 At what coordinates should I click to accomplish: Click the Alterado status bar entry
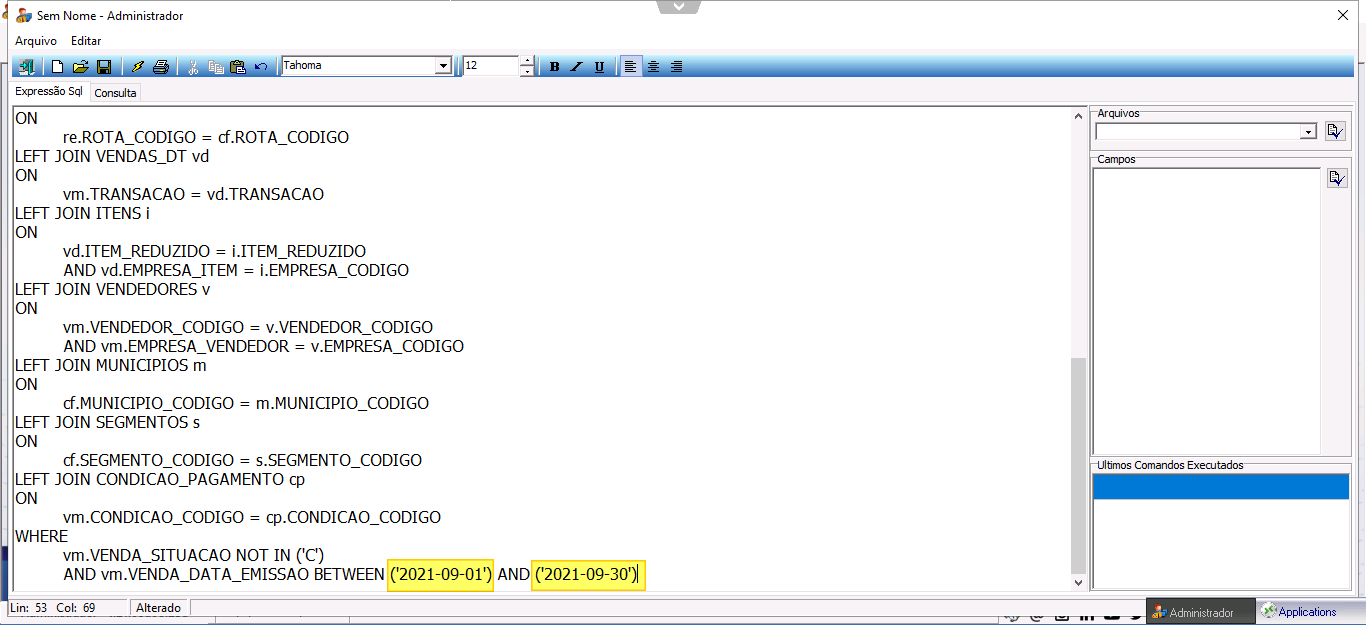click(159, 607)
